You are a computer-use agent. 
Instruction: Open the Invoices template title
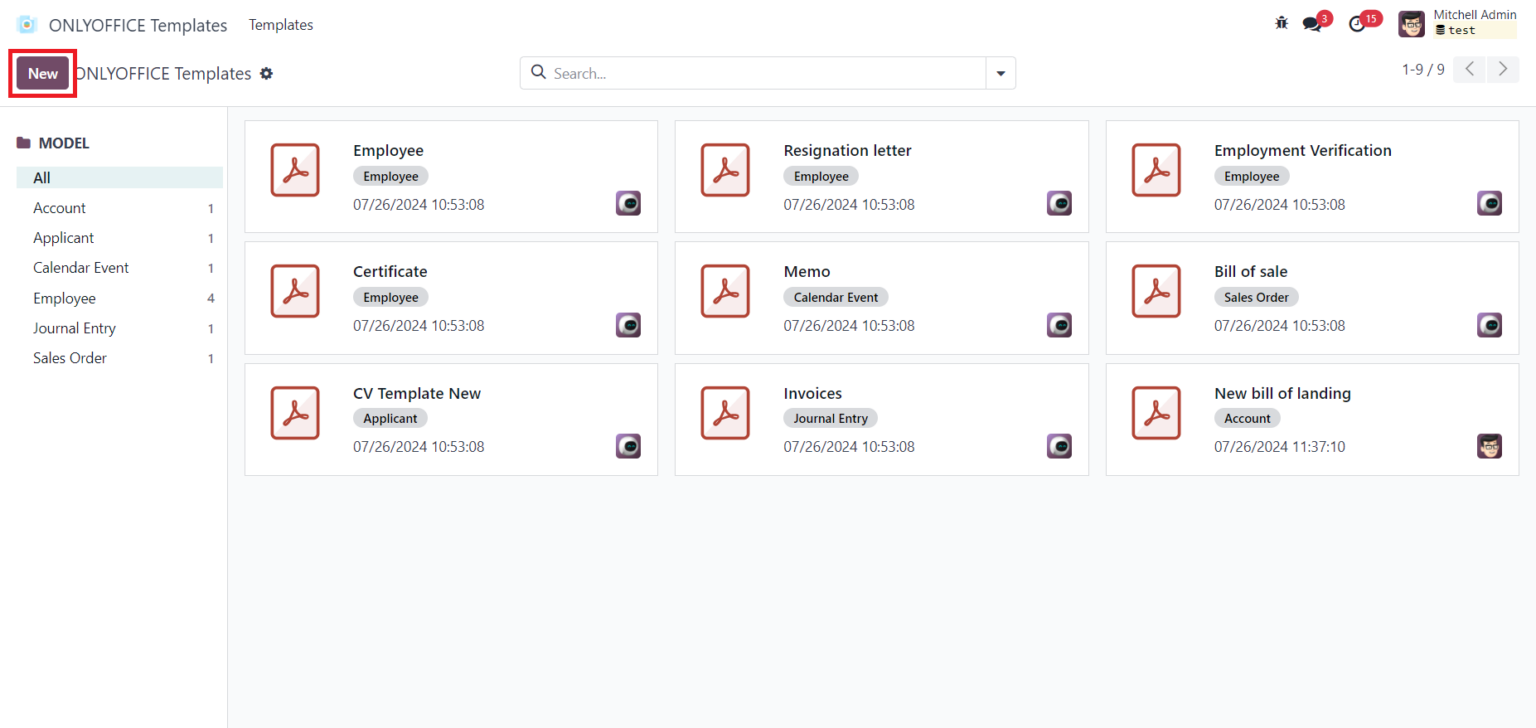click(x=813, y=393)
